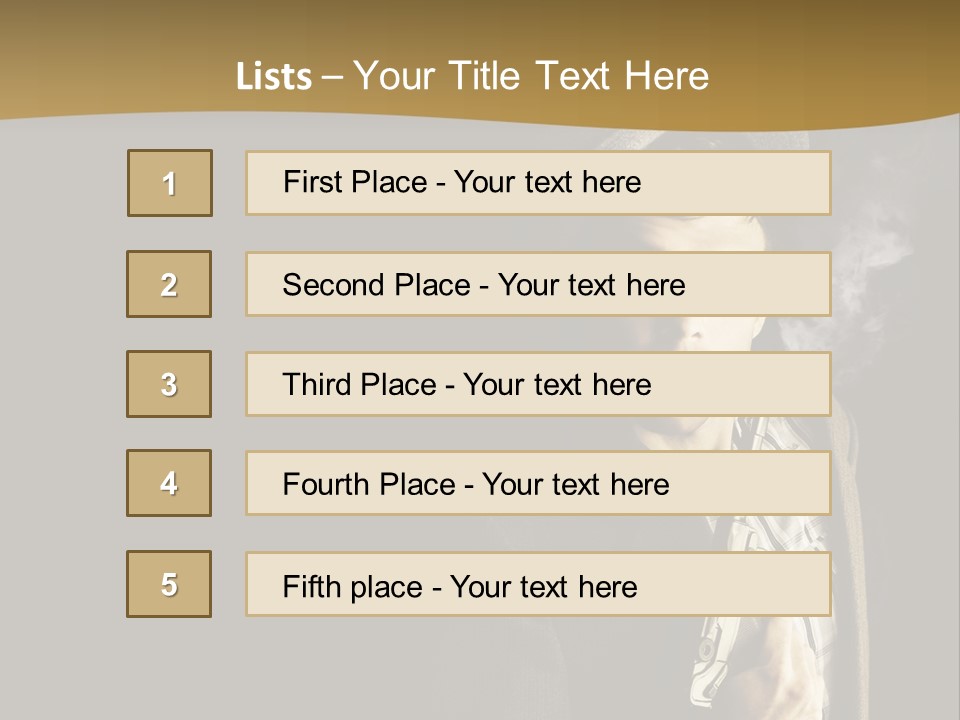
Task: Click the bold word "Lists" in title
Action: [x=274, y=77]
